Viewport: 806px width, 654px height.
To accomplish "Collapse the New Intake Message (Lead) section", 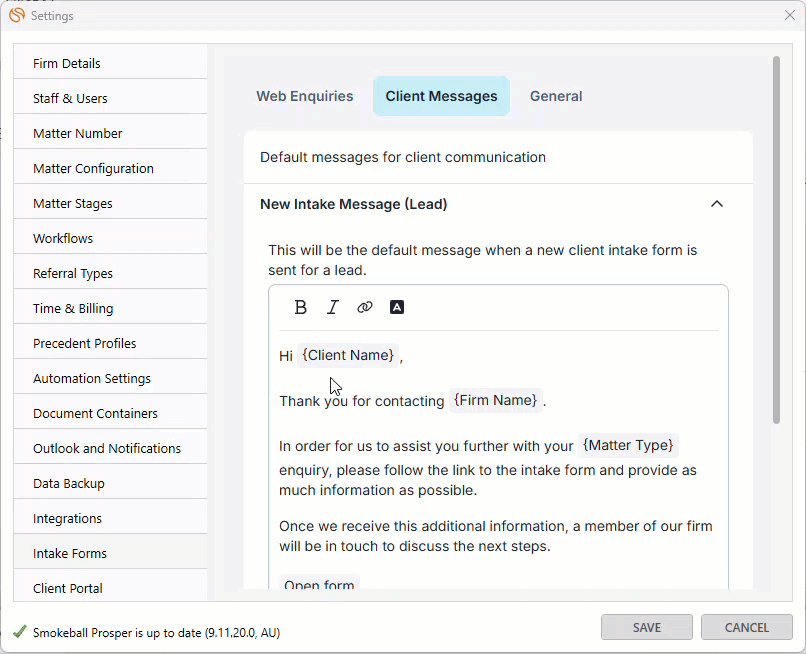I will click(x=716, y=204).
